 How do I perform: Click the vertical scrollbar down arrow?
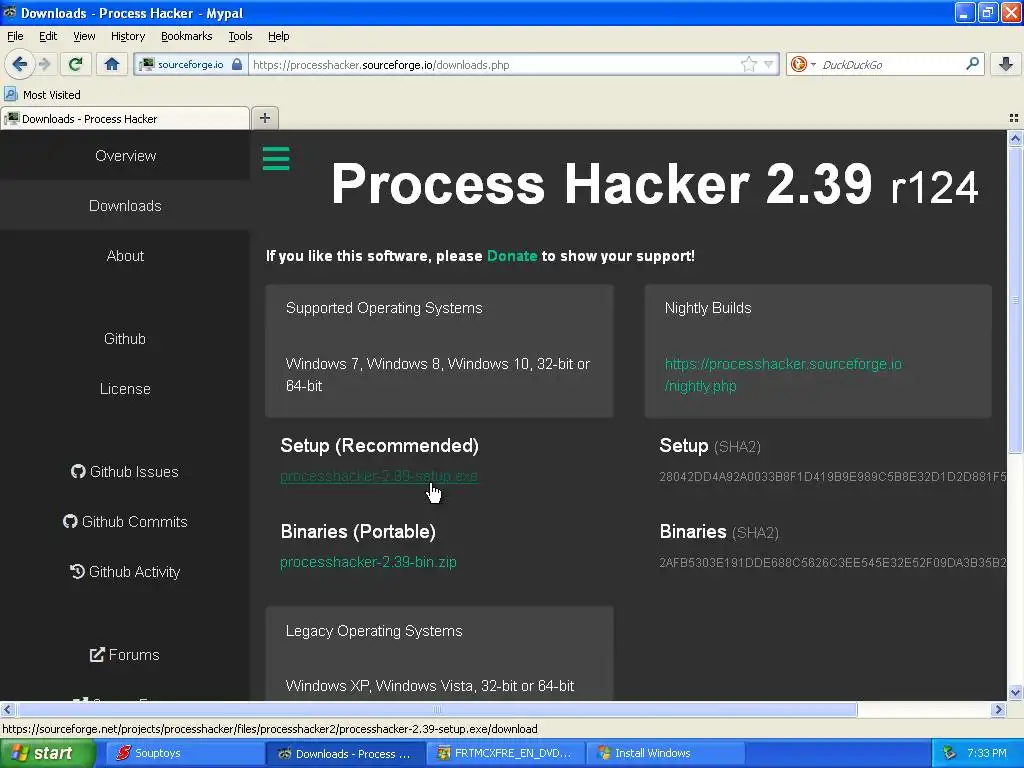coord(1015,693)
